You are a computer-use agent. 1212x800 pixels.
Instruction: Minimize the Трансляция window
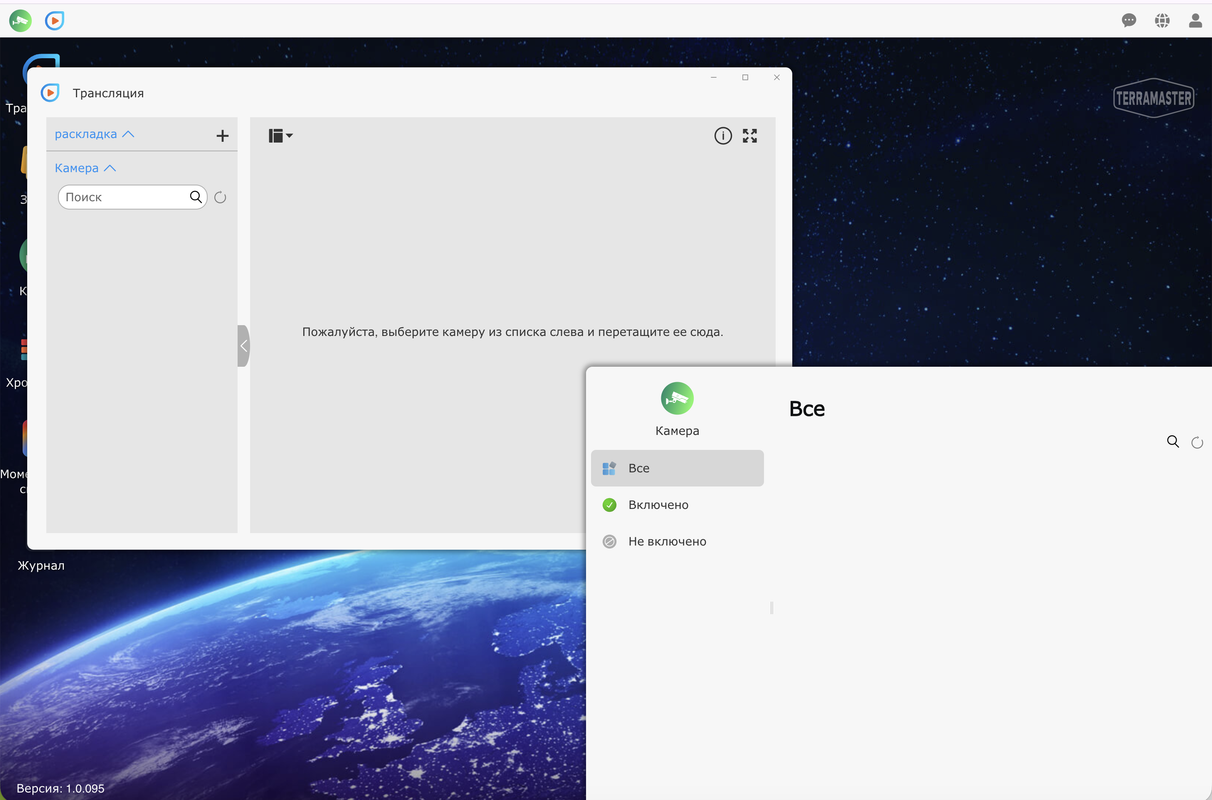(713, 77)
